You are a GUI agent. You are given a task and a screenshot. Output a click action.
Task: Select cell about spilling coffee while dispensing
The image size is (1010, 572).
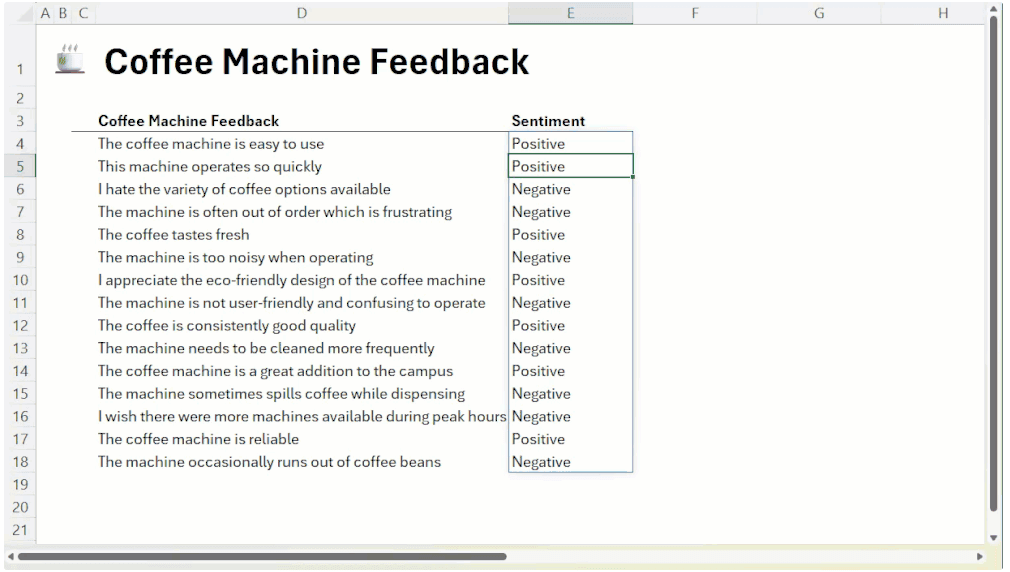301,393
